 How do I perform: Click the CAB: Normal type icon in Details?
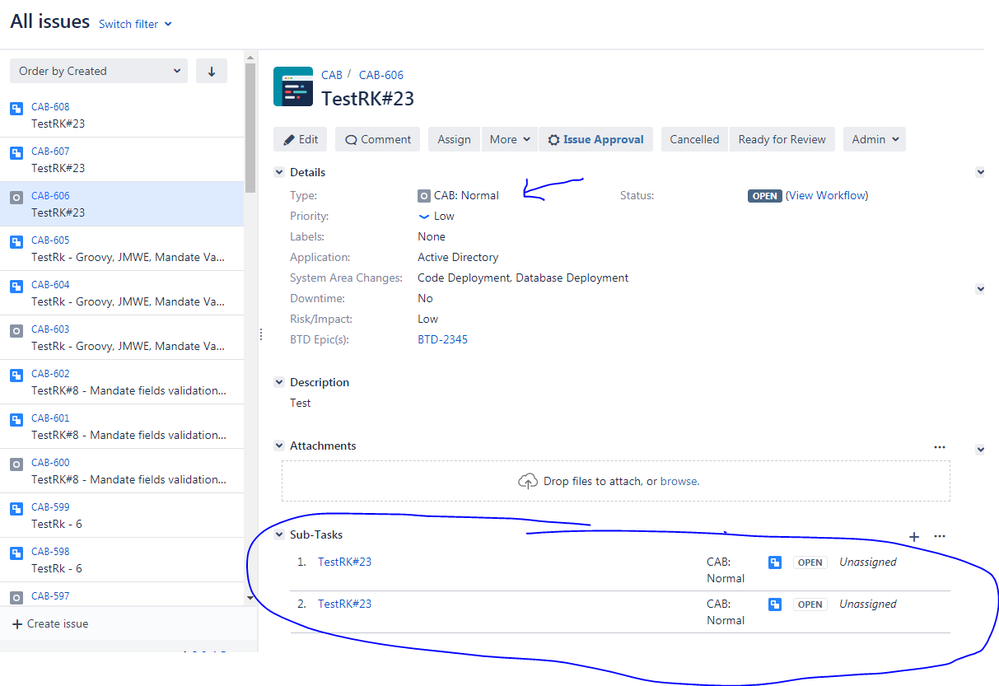coord(424,196)
